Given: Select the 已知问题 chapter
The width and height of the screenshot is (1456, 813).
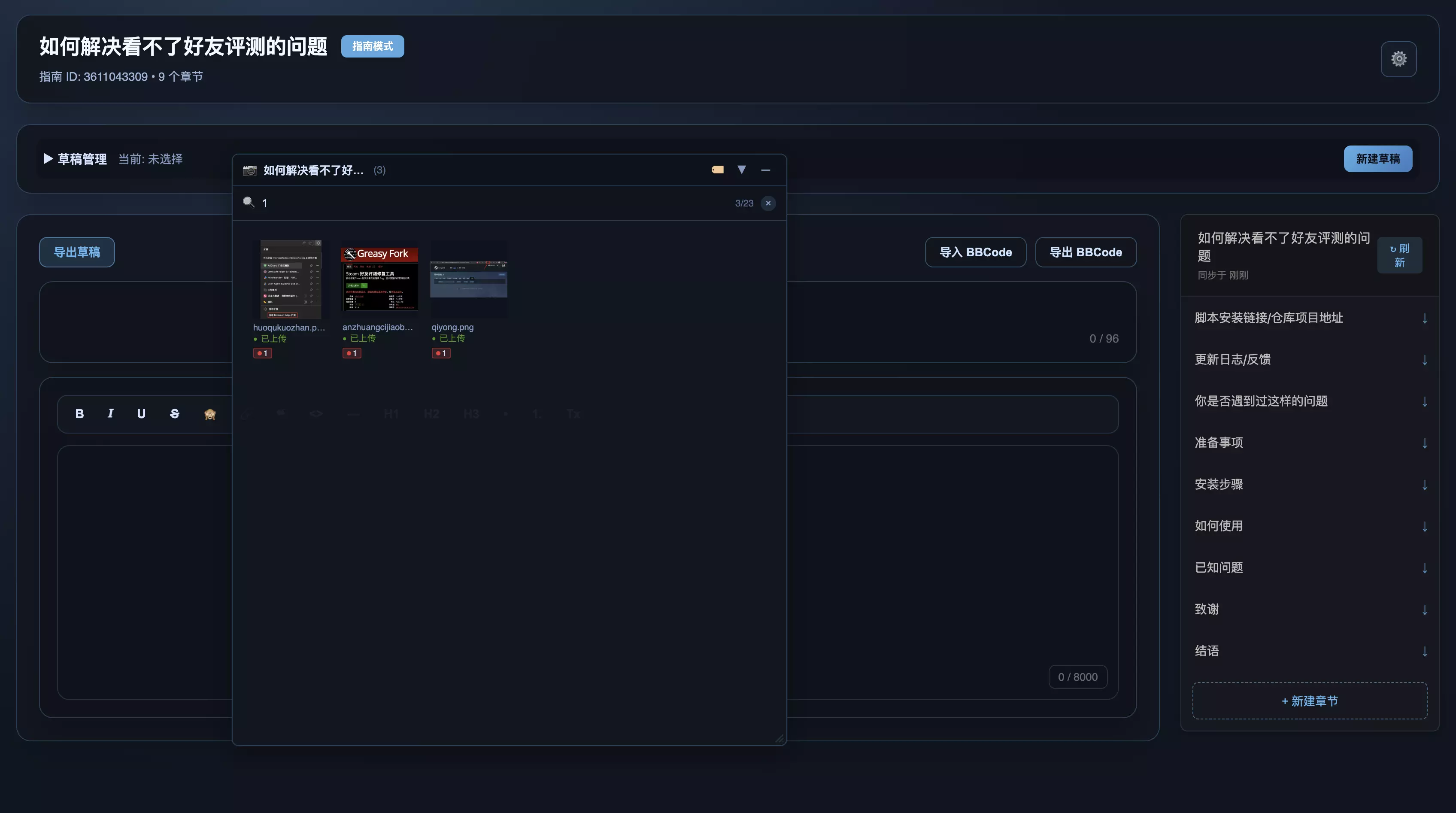Looking at the screenshot, I should coord(1219,567).
